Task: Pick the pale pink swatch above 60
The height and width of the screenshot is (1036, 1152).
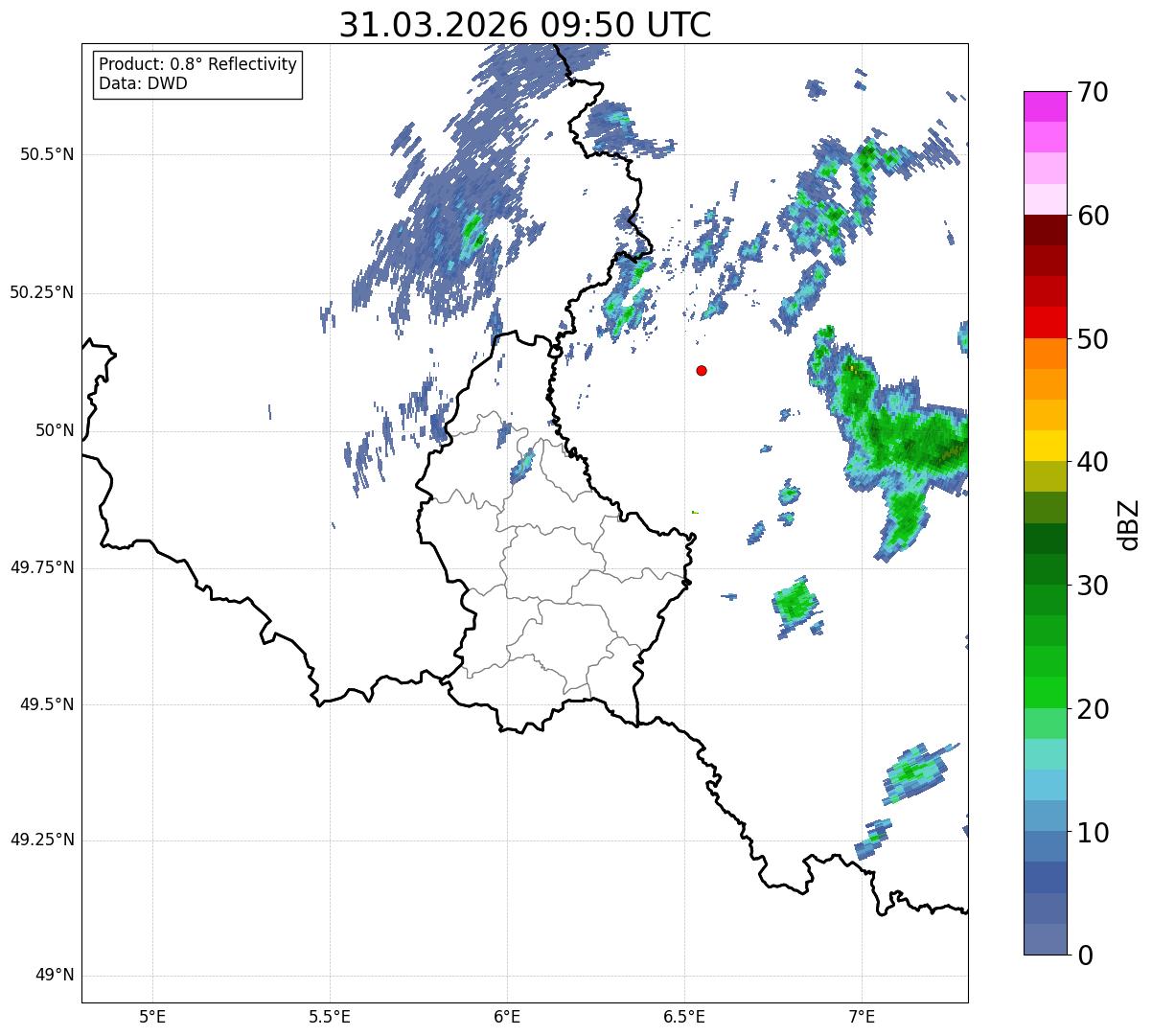Action: [x=1045, y=199]
